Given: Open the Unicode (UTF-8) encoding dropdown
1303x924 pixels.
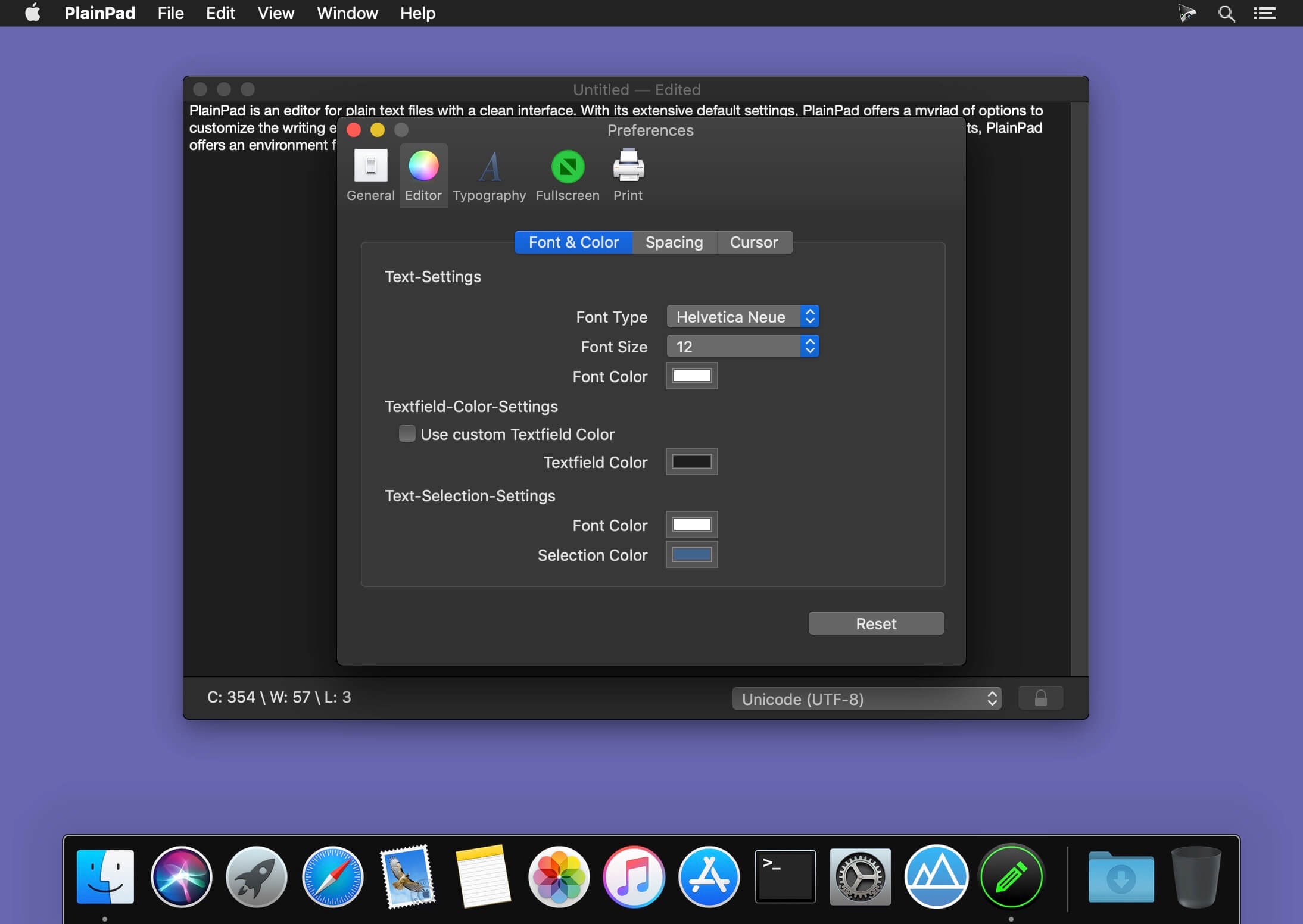Looking at the screenshot, I should 866,698.
